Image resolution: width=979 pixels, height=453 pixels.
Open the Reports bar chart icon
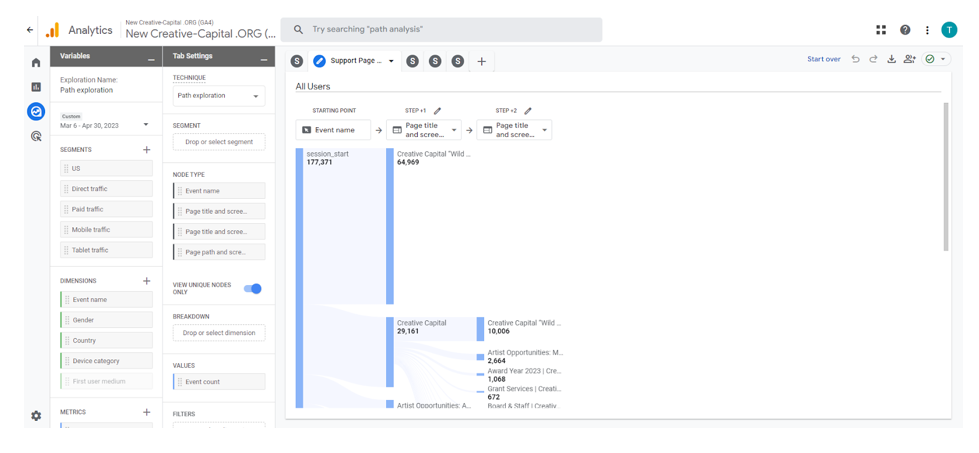[36, 87]
